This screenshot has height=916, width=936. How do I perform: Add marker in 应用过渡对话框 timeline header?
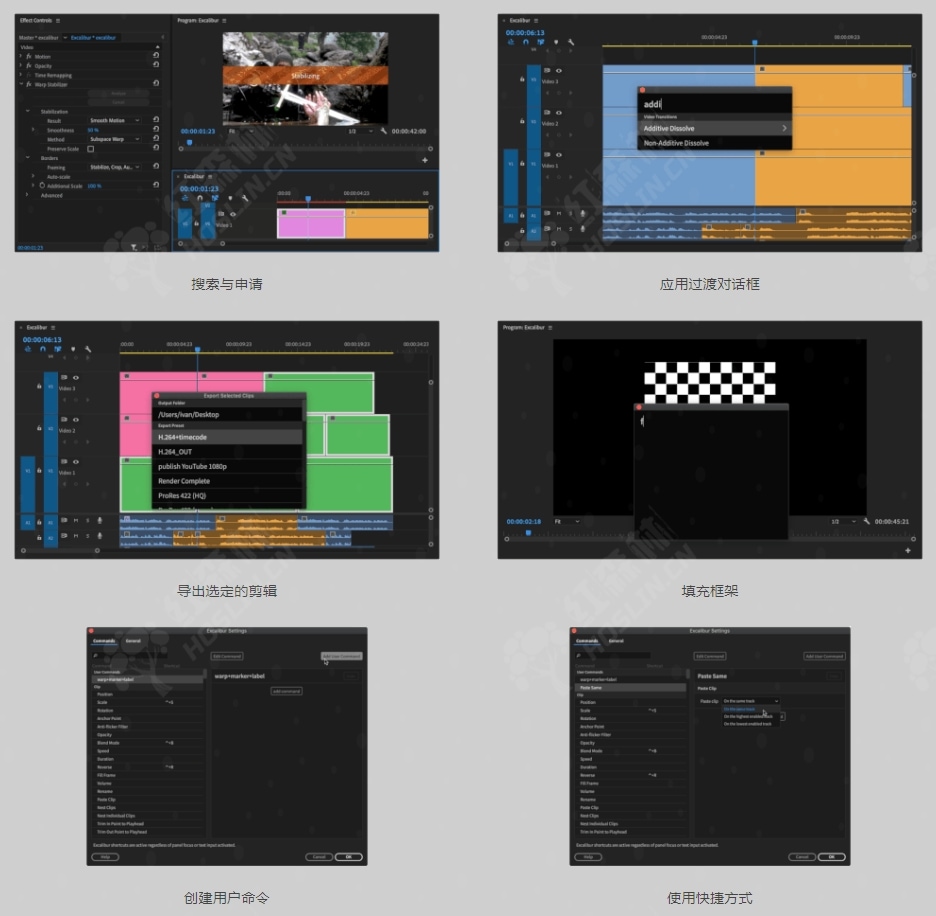coord(556,42)
